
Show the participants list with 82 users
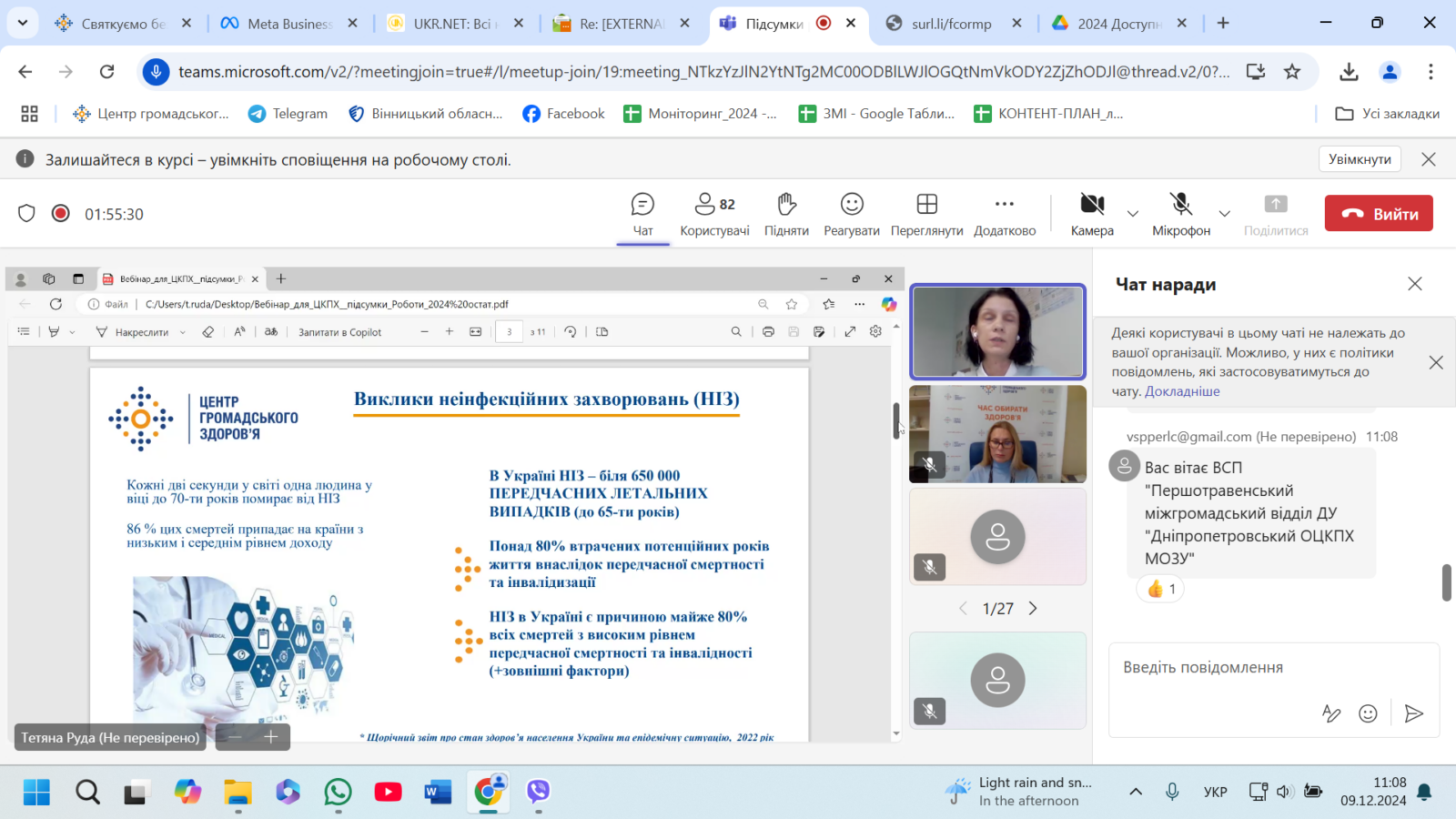click(714, 214)
